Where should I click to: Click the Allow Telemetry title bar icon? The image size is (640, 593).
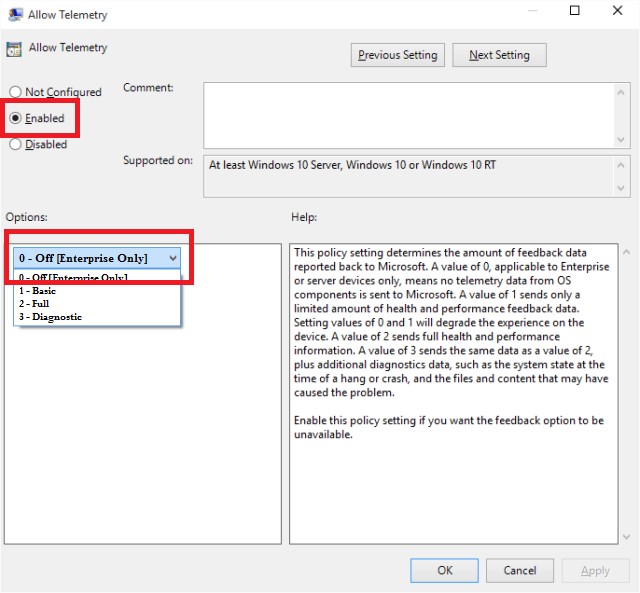(x=16, y=14)
